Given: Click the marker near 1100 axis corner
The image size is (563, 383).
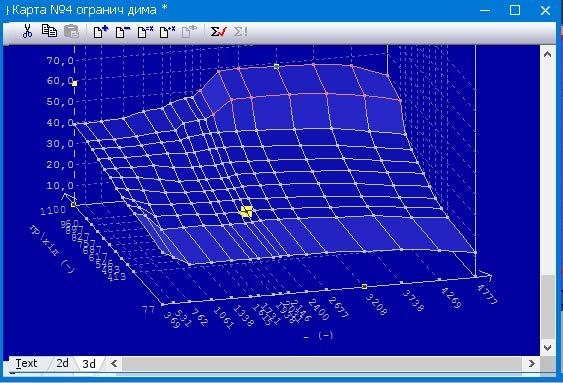Looking at the screenshot, I should (x=73, y=205).
